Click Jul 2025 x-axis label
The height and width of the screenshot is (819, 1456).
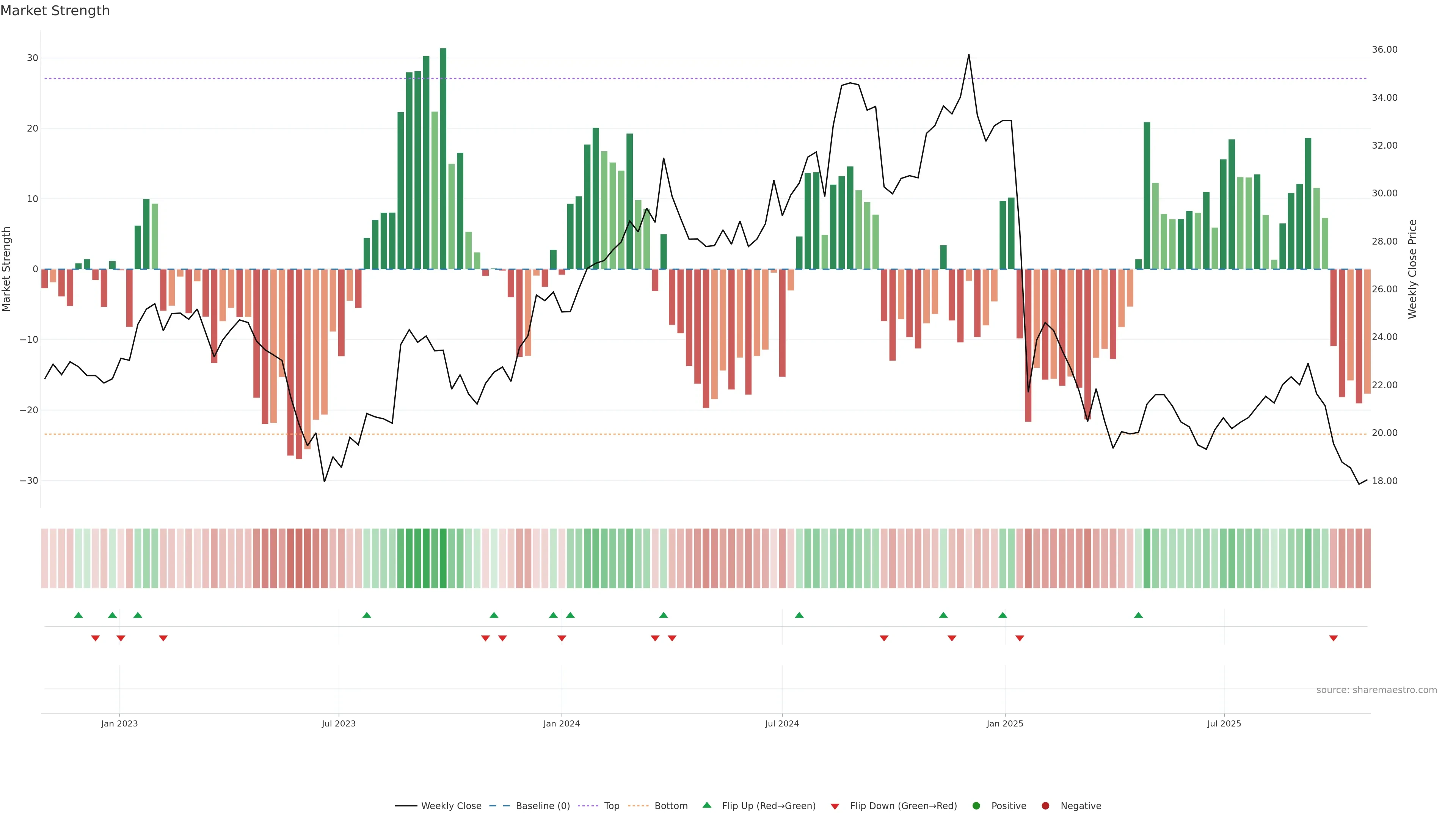pyautogui.click(x=1224, y=723)
